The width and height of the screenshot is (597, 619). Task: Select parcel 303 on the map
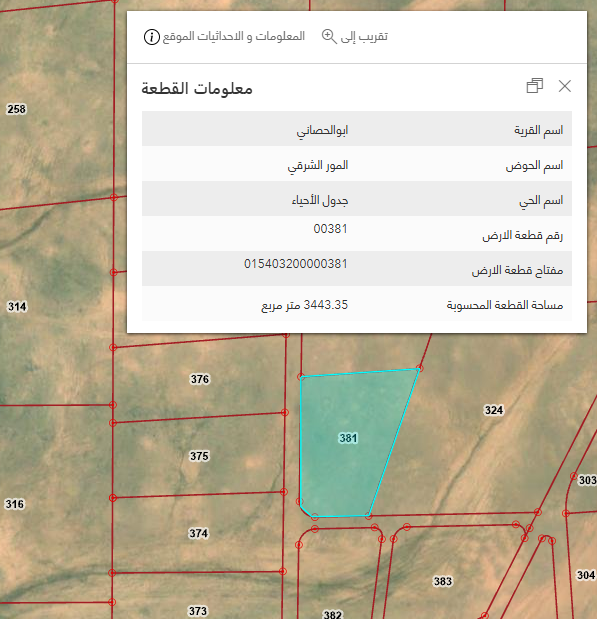[x=587, y=480]
